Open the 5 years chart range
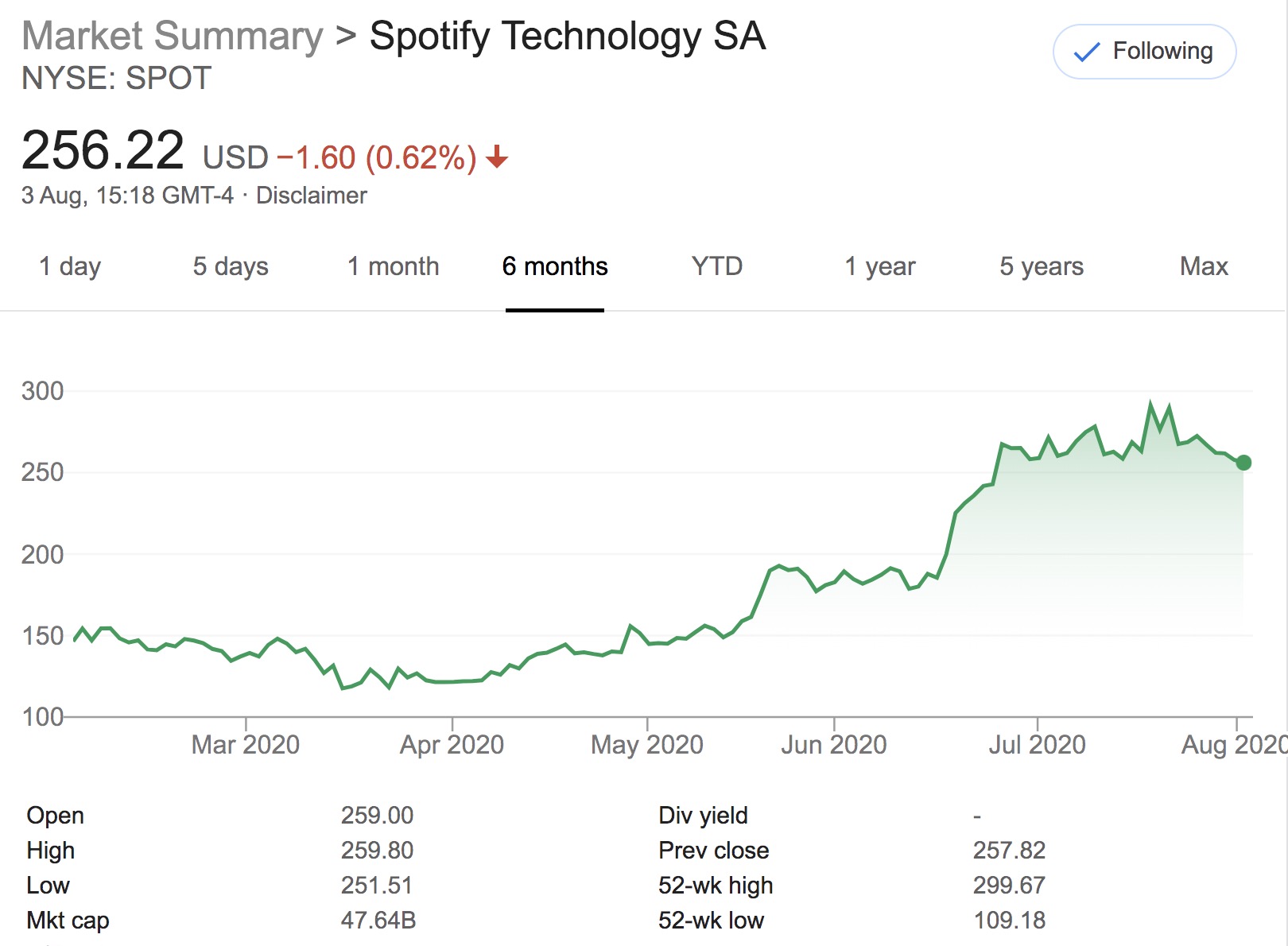 1042,266
